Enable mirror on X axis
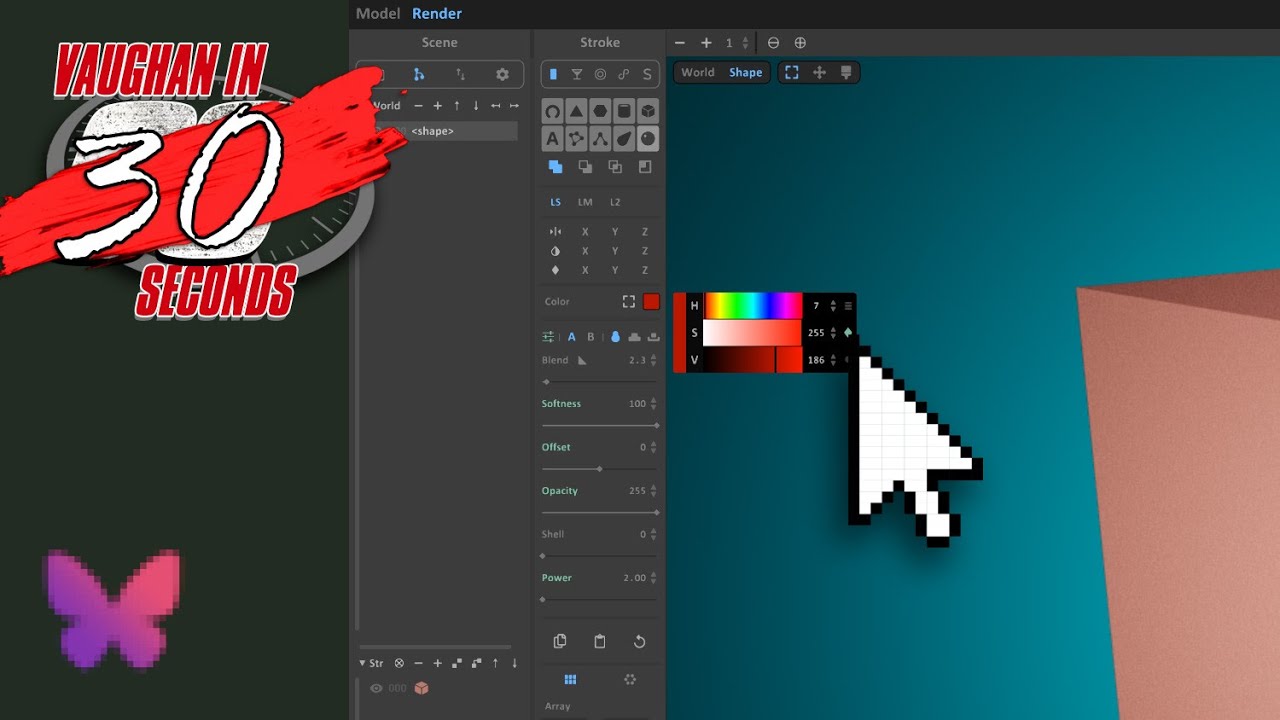 585,232
